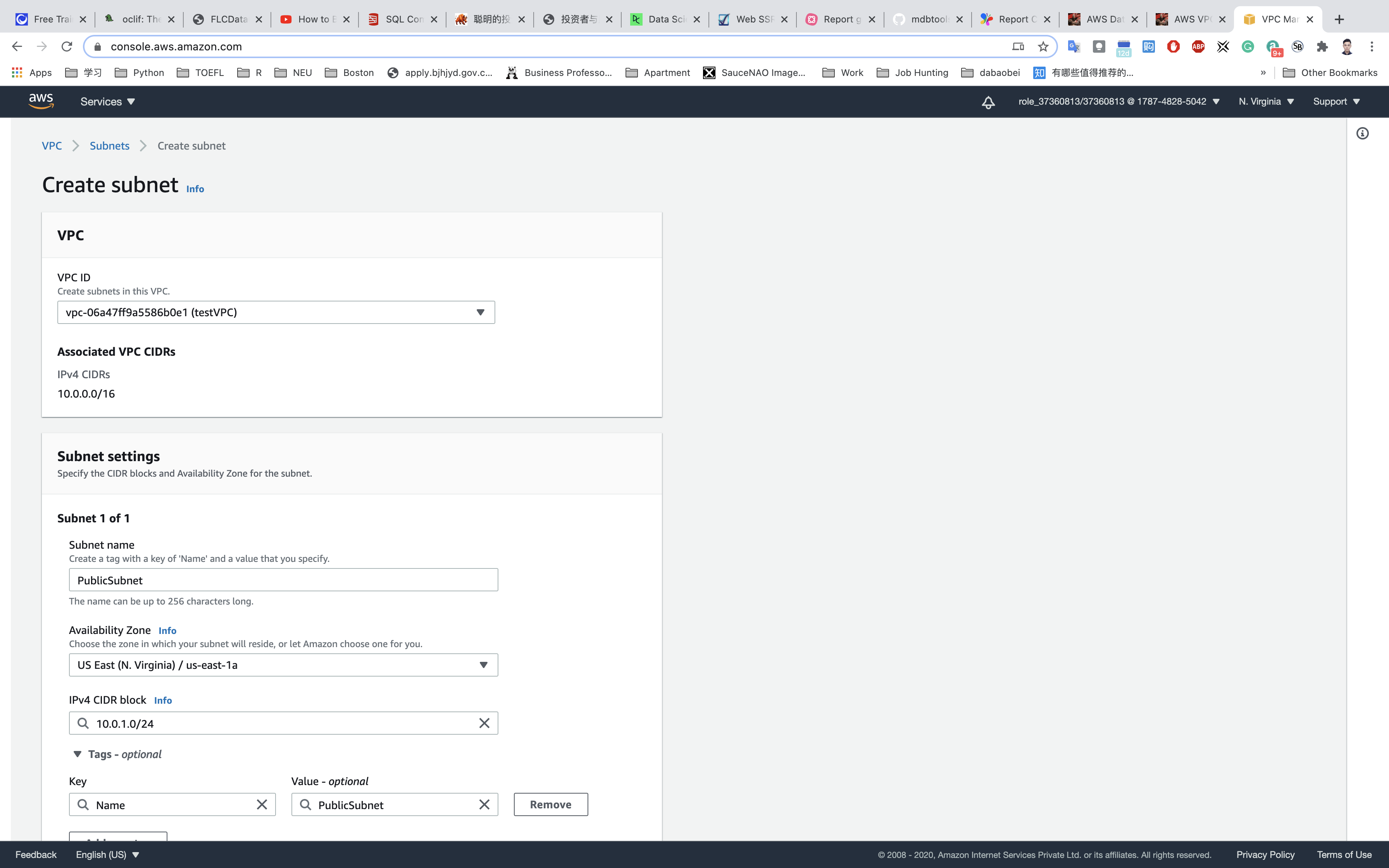Clear the Name tag key field
The height and width of the screenshot is (868, 1389).
pos(262,804)
